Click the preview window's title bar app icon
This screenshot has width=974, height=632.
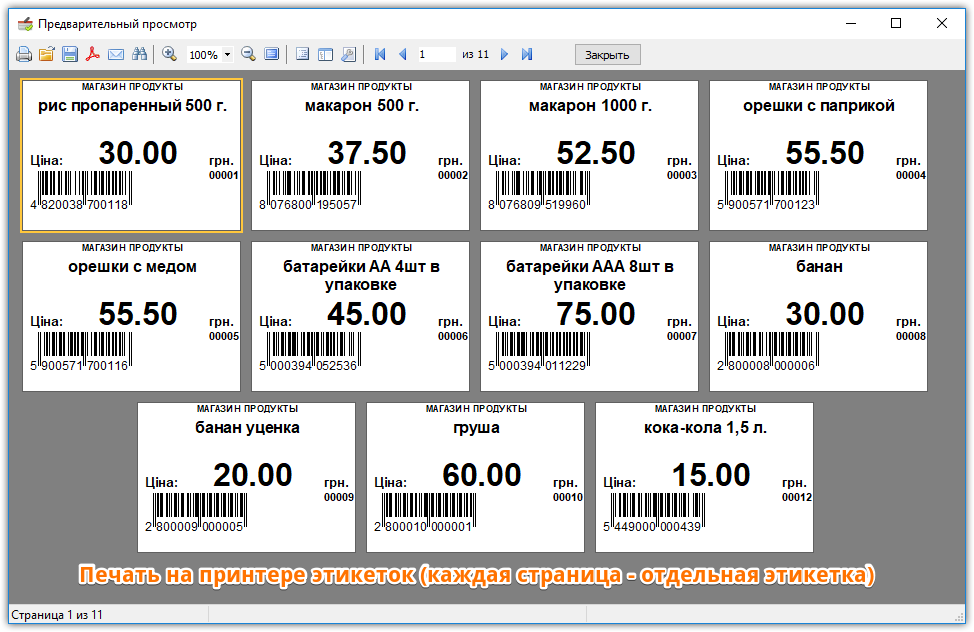point(25,24)
